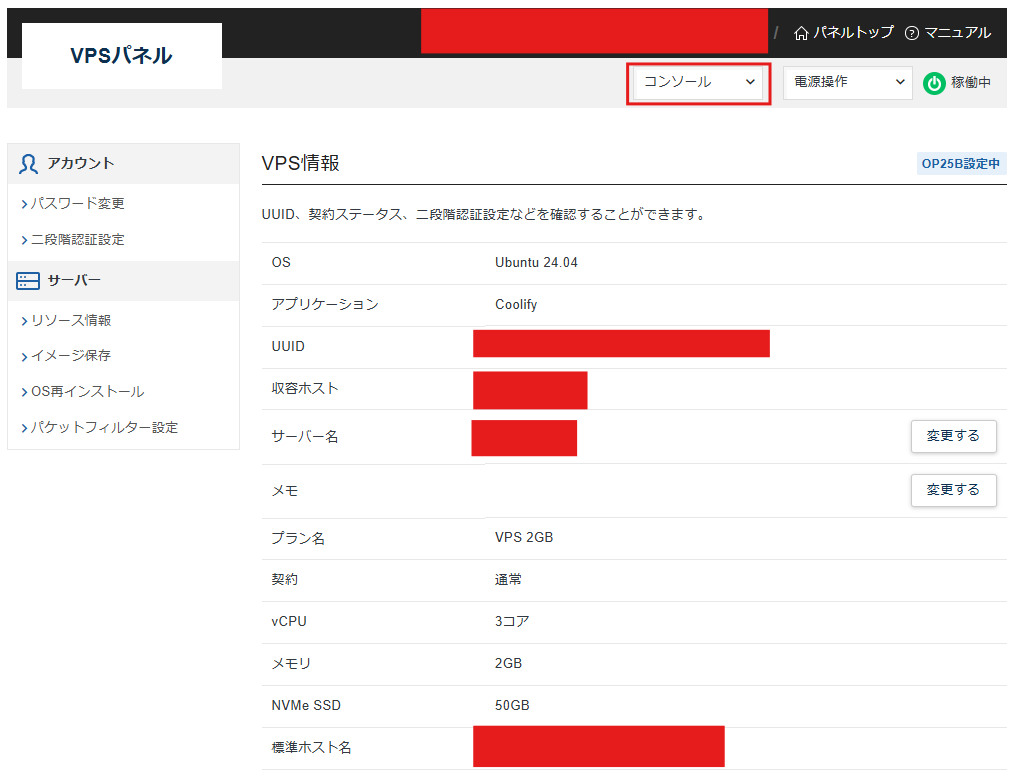The height and width of the screenshot is (774, 1033).
Task: Click the サーバー server icon
Action: click(28, 281)
